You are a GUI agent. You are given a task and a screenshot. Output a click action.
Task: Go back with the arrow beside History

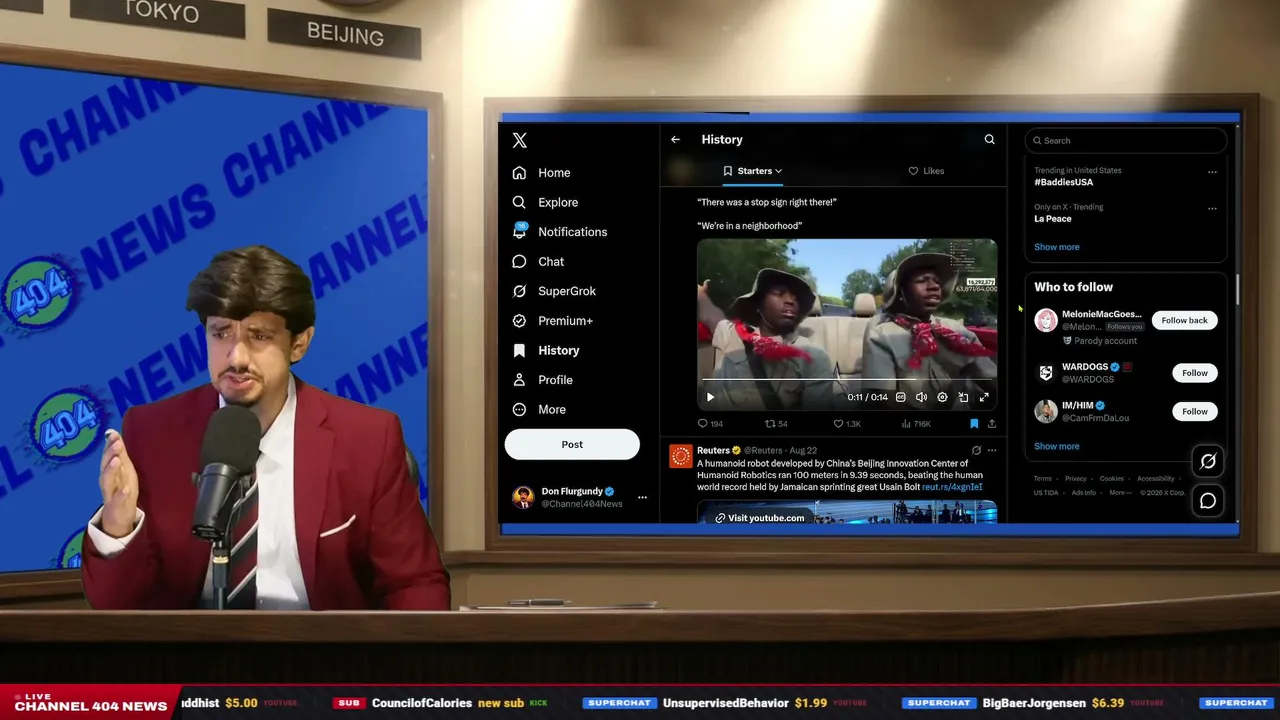click(x=675, y=140)
